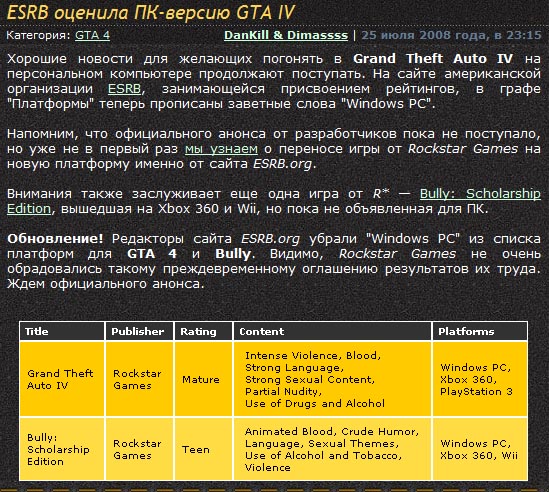The image size is (549, 492).
Task: Select the Mature rating cell
Action: tap(203, 379)
